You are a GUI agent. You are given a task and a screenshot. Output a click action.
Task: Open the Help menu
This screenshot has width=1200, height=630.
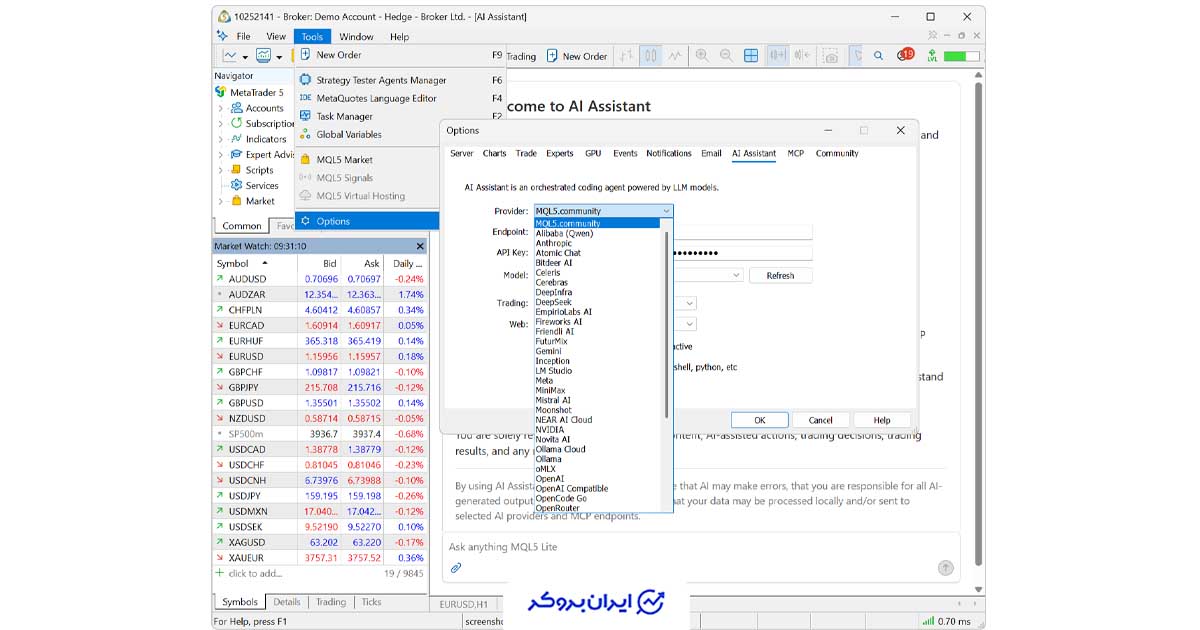tap(399, 37)
